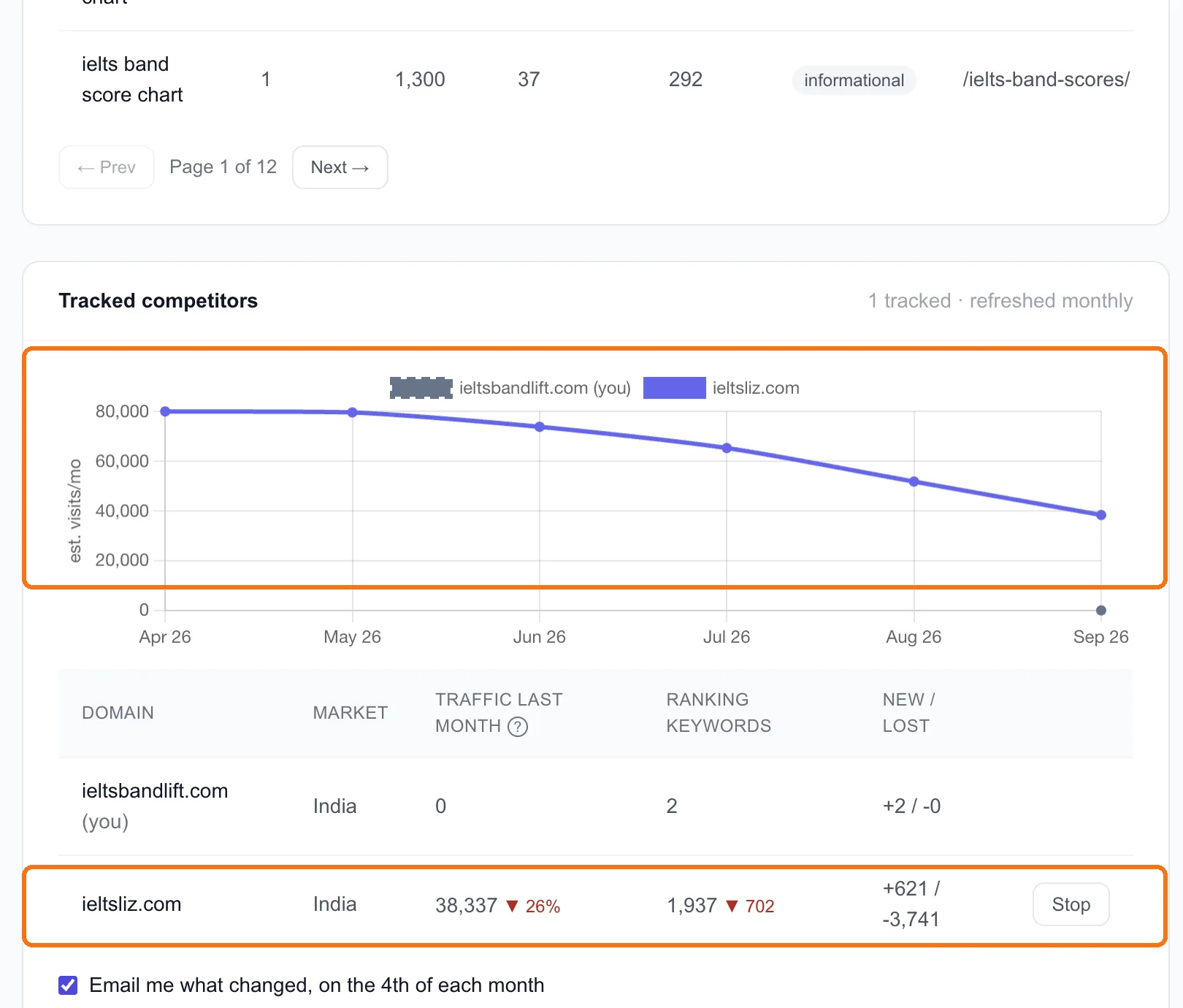Screen dimensions: 1183x1008
Task: Click the 'ielts band score chart' keyword
Action: click(132, 80)
